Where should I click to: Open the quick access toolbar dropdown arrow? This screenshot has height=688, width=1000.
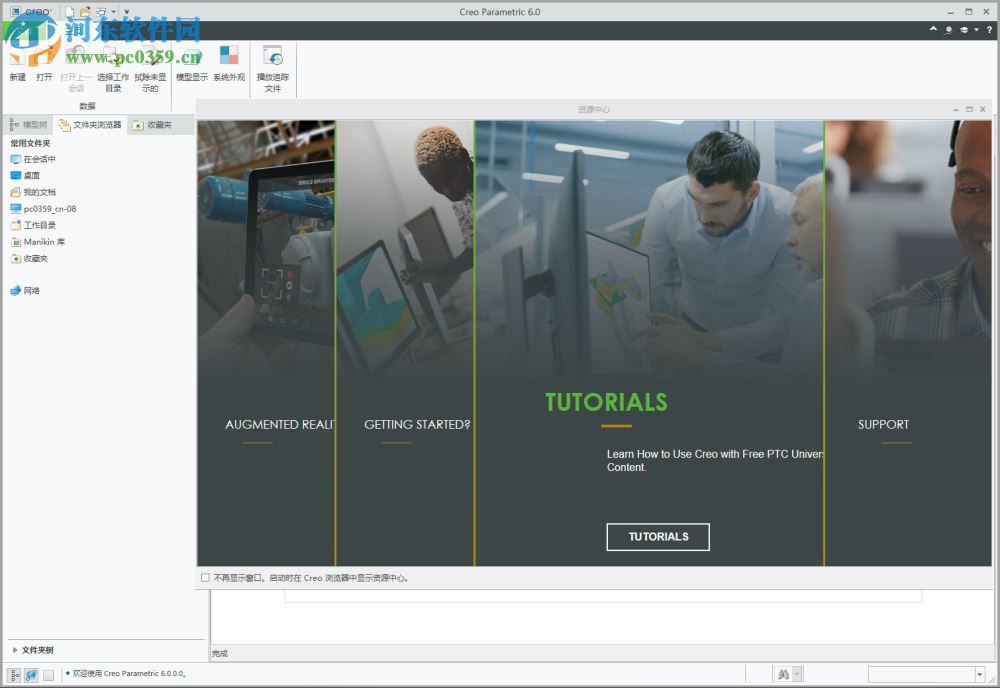(126, 11)
